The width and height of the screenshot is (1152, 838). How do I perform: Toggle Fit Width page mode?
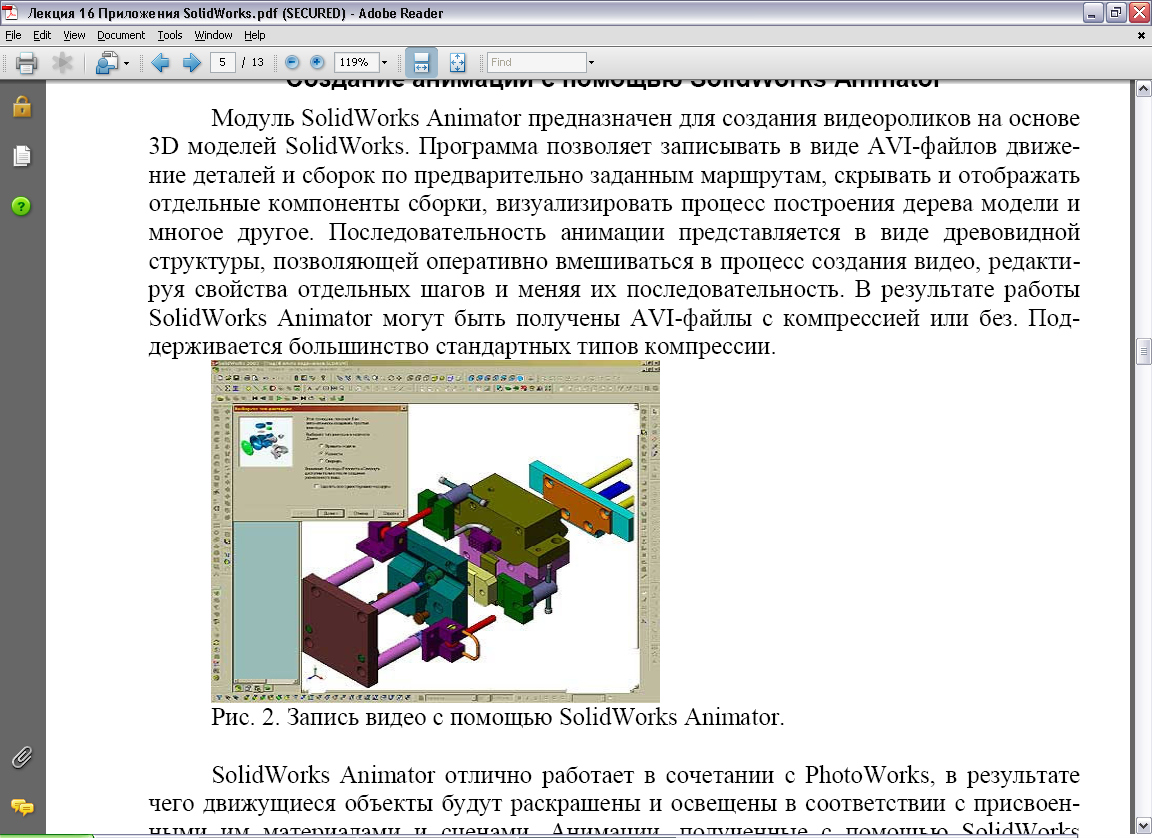tap(421, 62)
